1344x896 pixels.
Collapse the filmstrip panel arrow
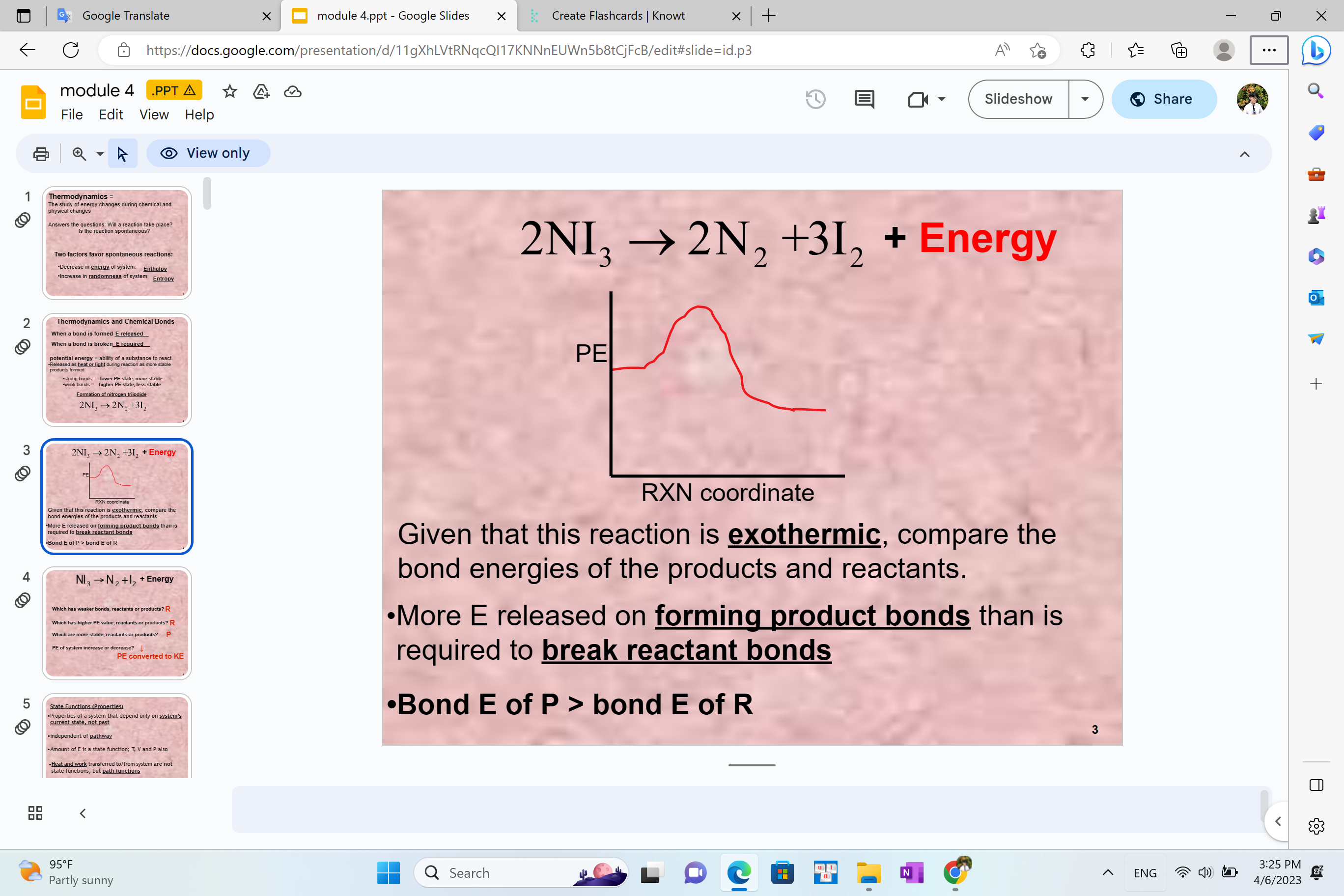click(x=83, y=812)
